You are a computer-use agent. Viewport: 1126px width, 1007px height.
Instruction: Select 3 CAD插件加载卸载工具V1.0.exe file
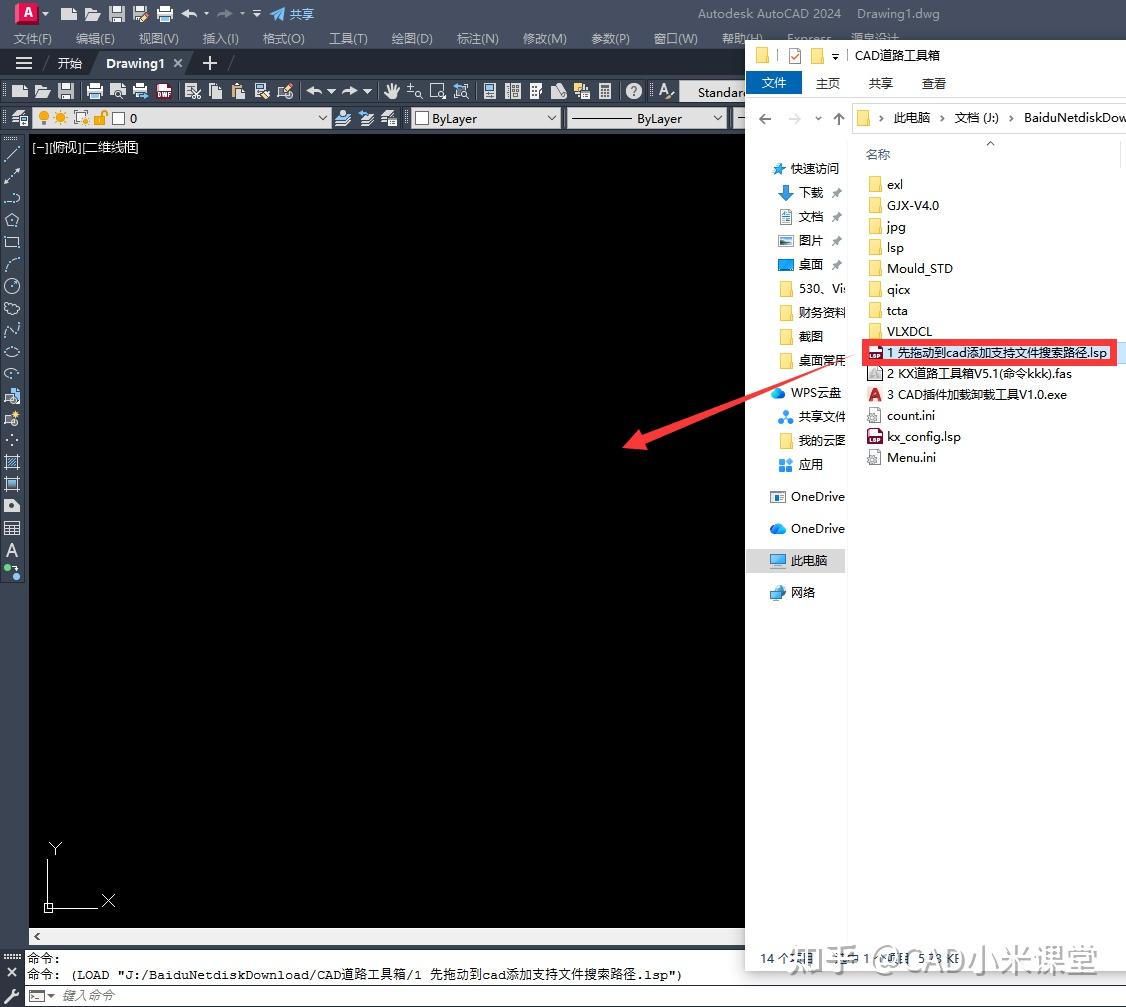[x=967, y=394]
